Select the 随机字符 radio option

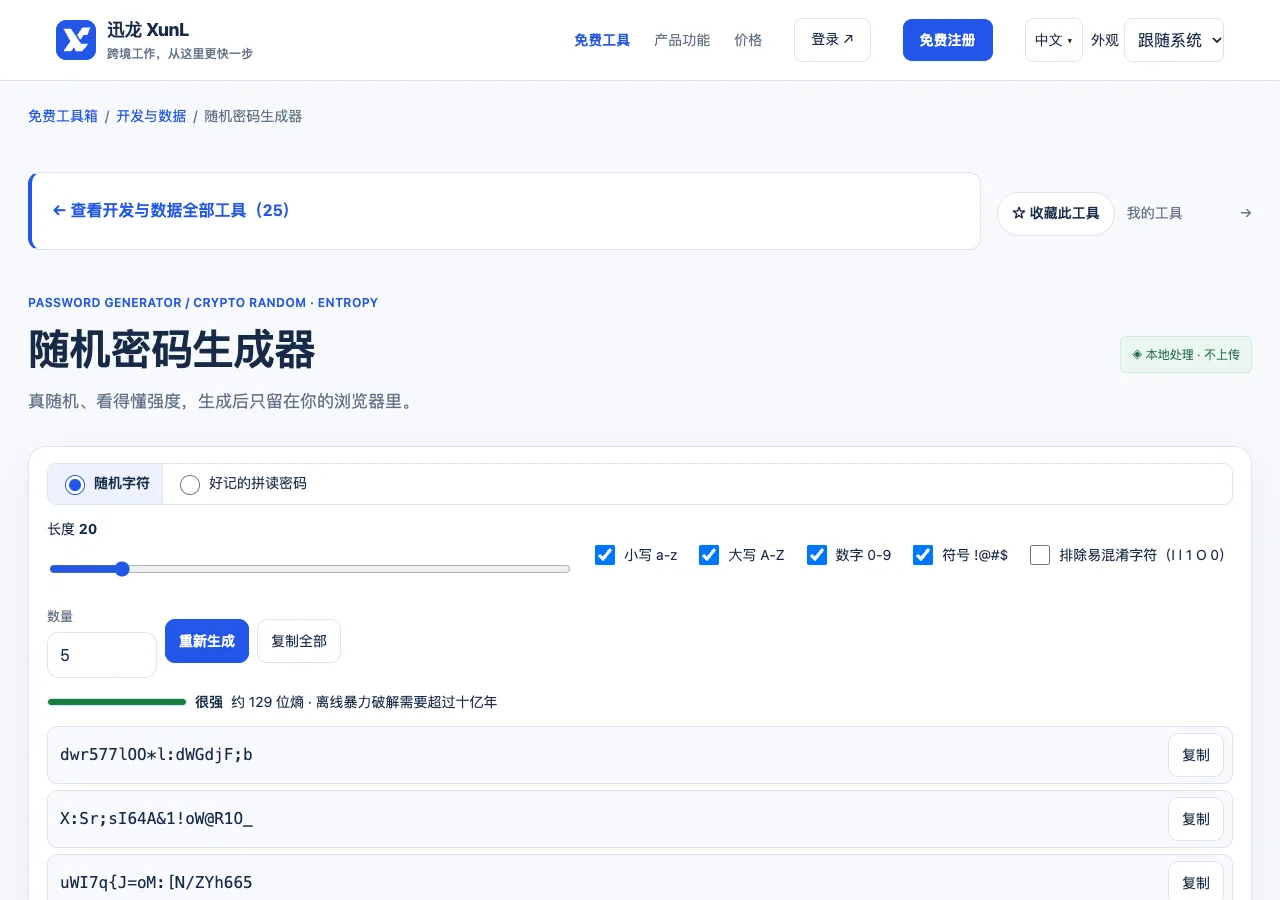point(75,484)
